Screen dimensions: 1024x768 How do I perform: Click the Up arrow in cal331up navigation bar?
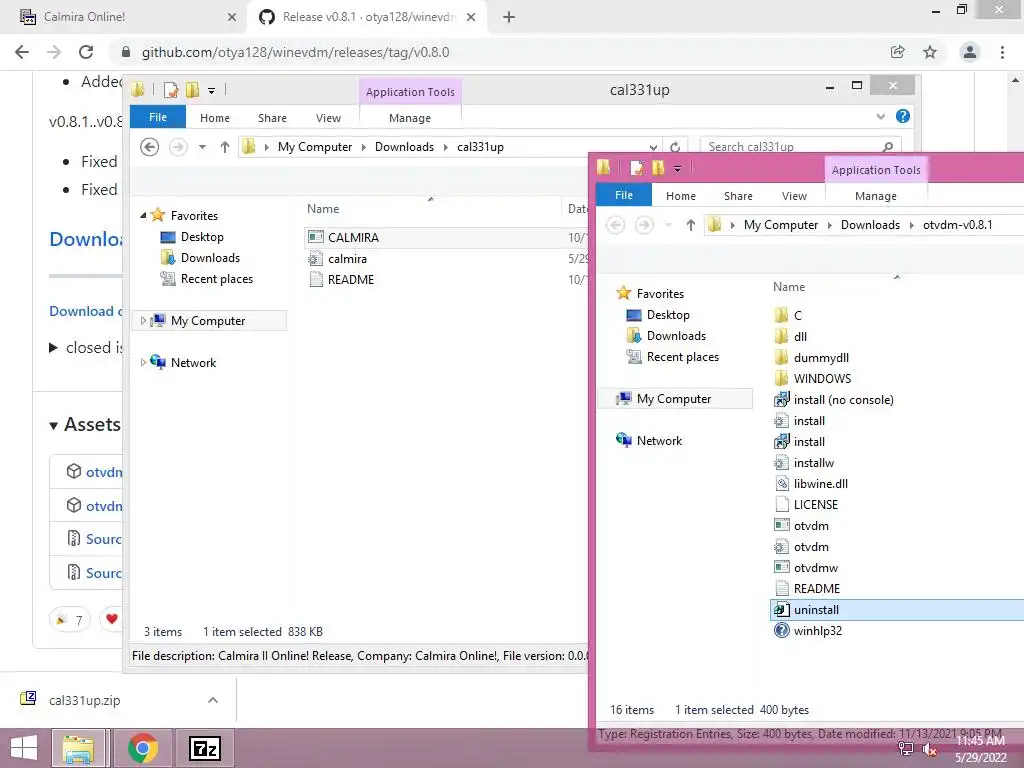coord(225,147)
